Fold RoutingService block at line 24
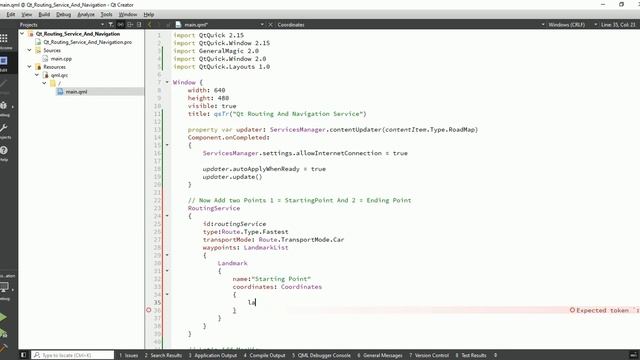This screenshot has height=360, width=640. tap(167, 216)
